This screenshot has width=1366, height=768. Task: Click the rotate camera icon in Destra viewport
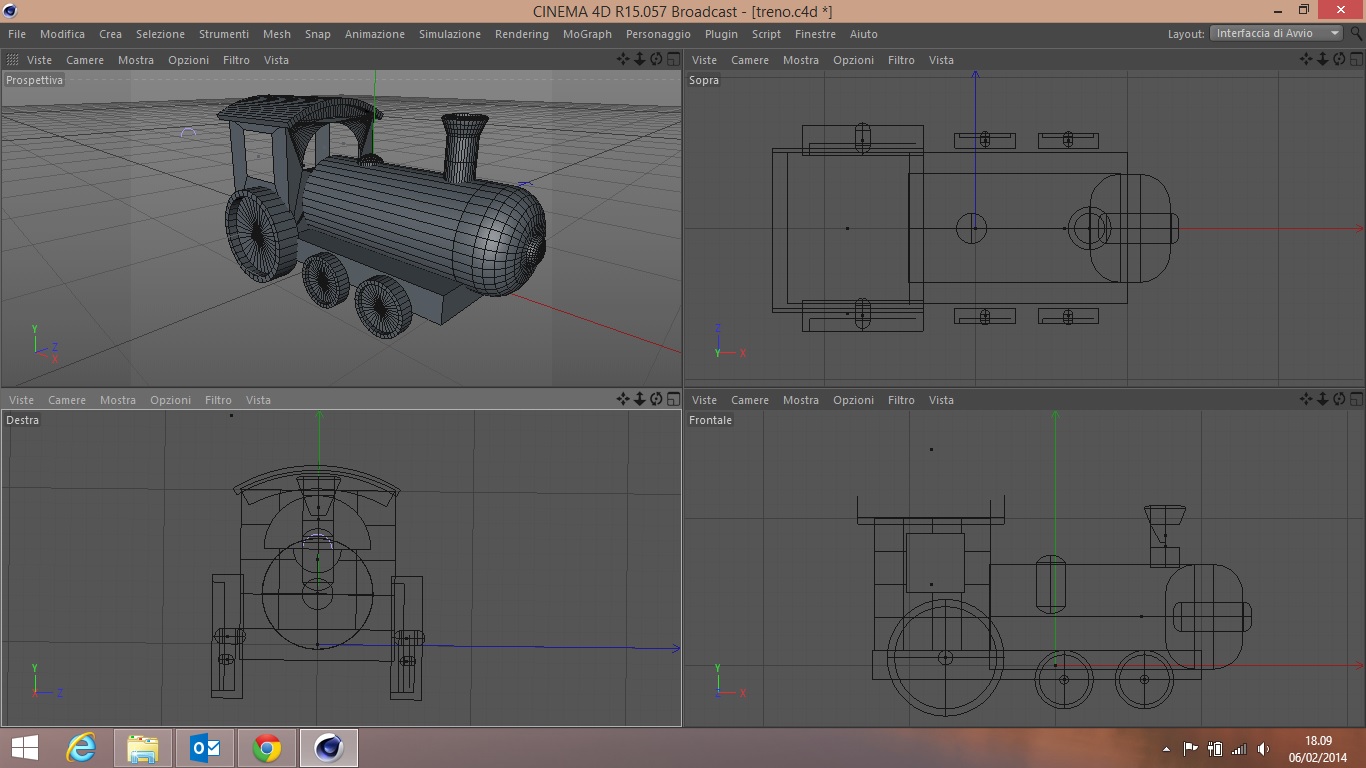tap(656, 400)
